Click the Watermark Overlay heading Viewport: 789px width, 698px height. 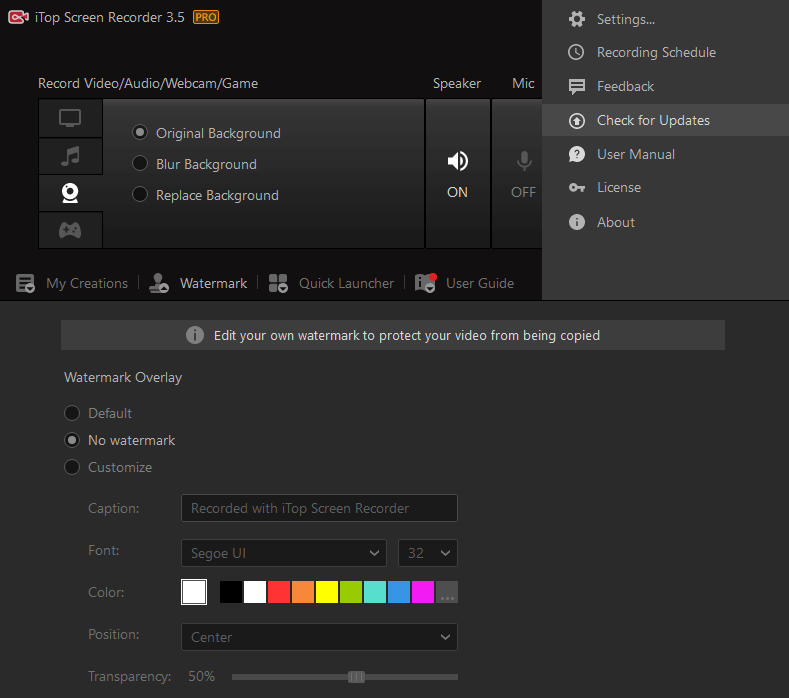123,377
